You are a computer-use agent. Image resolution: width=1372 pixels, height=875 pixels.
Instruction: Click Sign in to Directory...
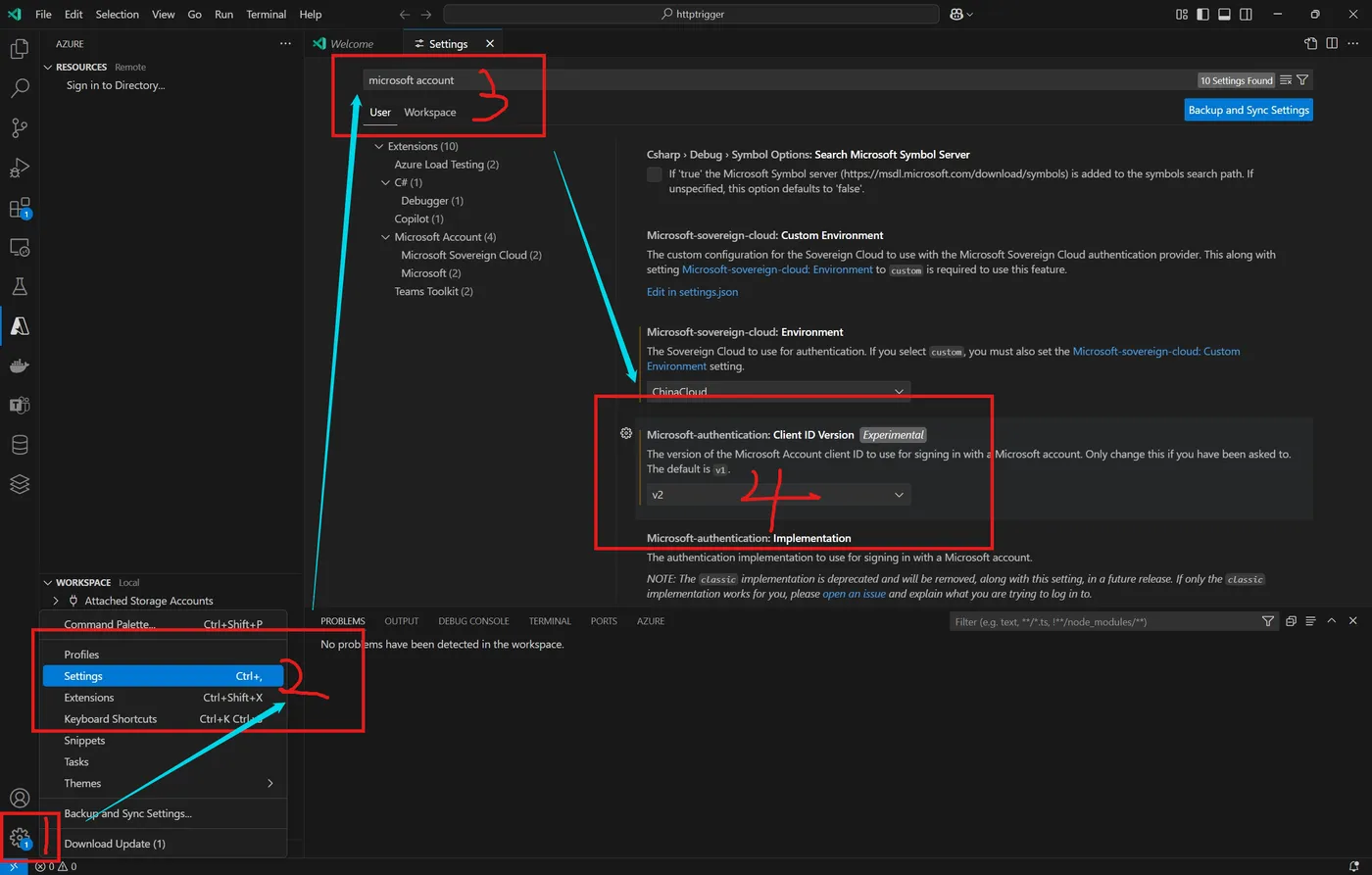pos(116,85)
